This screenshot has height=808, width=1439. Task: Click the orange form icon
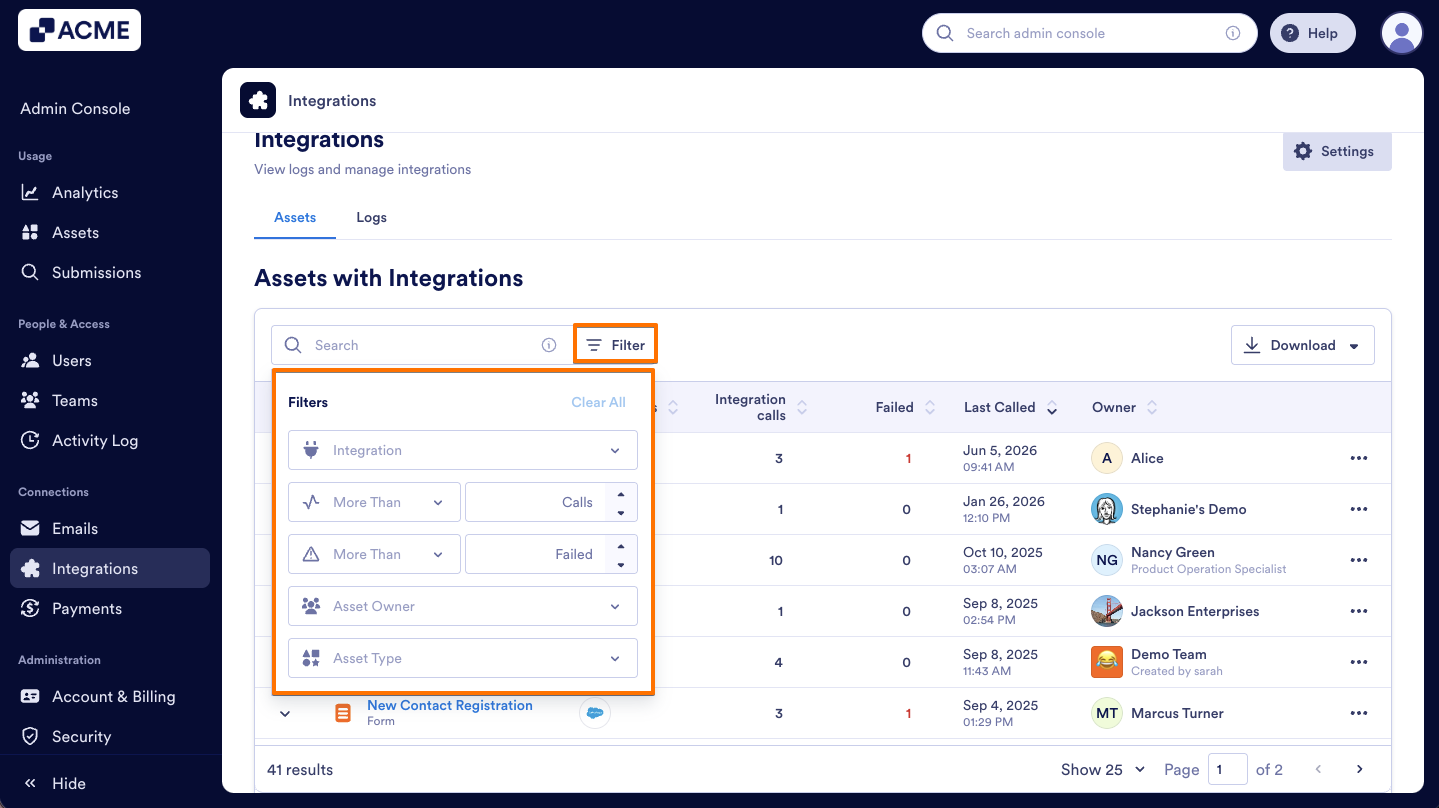(x=343, y=713)
